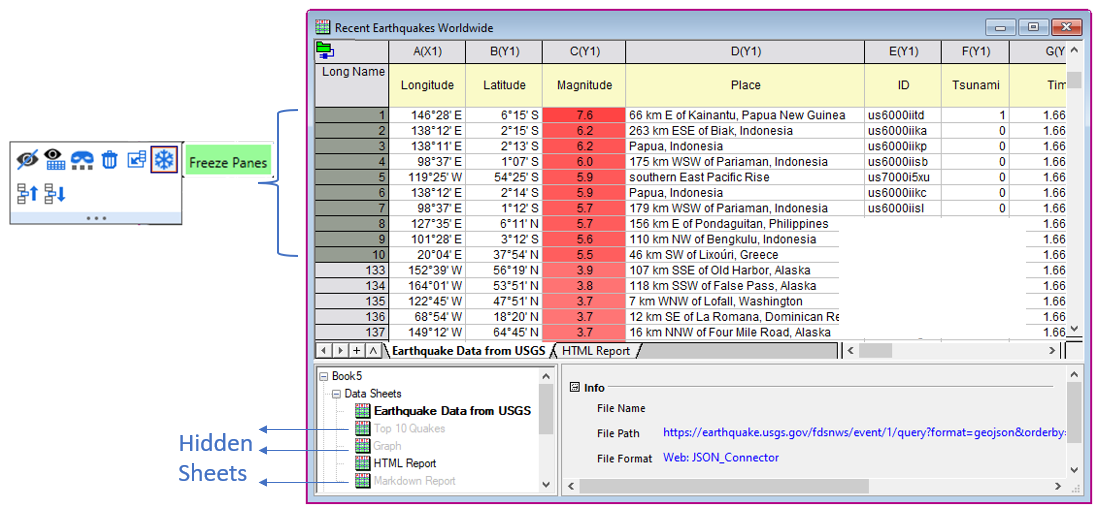This screenshot has width=1106, height=516.
Task: Click the Web: JSON_Connector link
Action: coord(720,458)
